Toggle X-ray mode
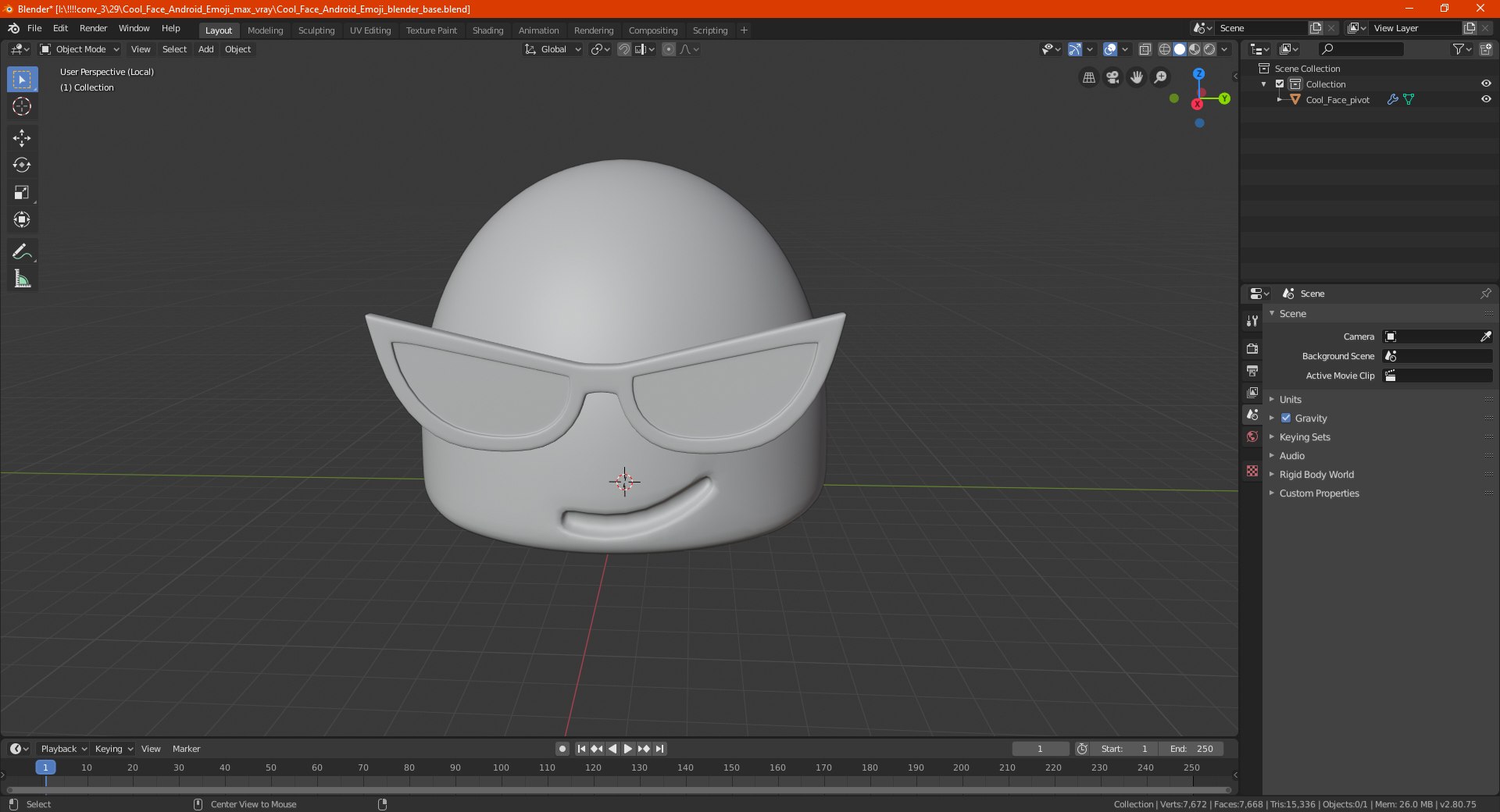1500x812 pixels. 1145,49
